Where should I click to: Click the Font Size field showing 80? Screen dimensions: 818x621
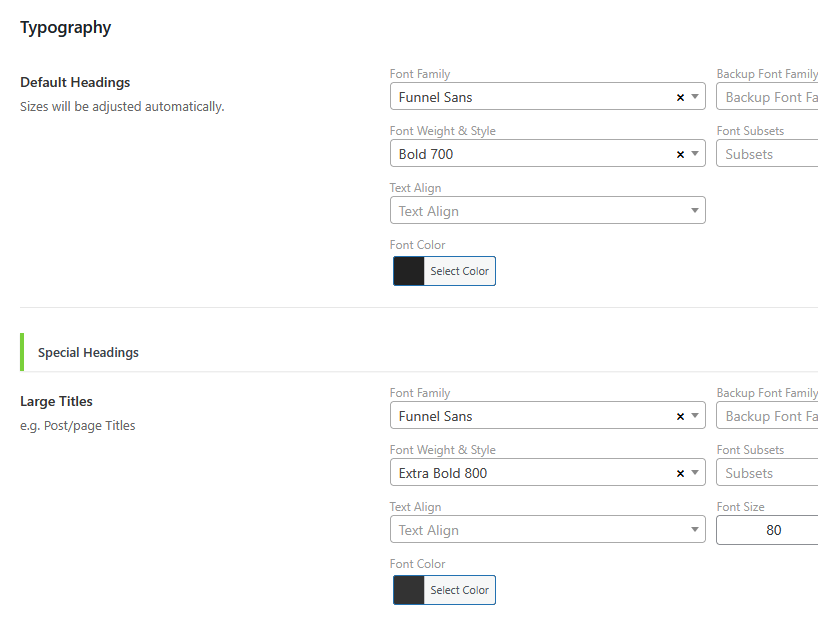767,530
